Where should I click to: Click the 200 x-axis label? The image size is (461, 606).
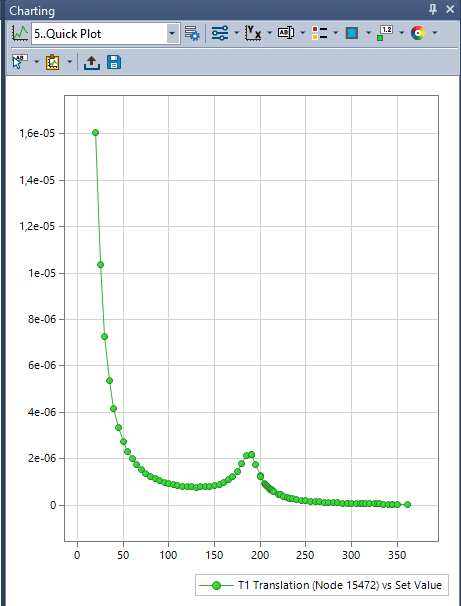click(x=260, y=555)
